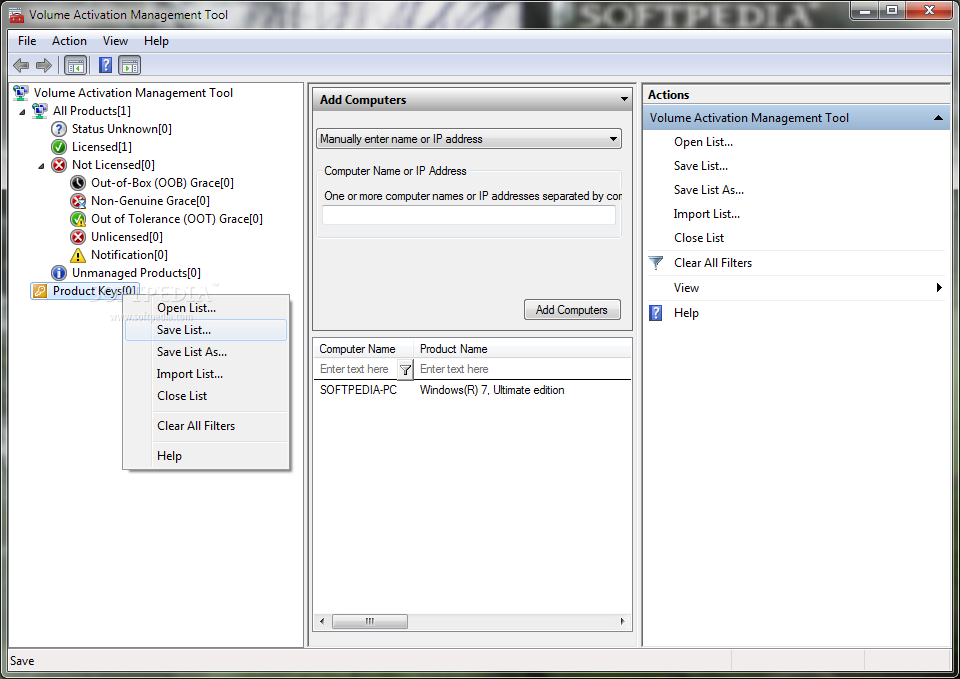The image size is (960, 679).
Task: Click the Unlicensed red X icon
Action: (78, 237)
